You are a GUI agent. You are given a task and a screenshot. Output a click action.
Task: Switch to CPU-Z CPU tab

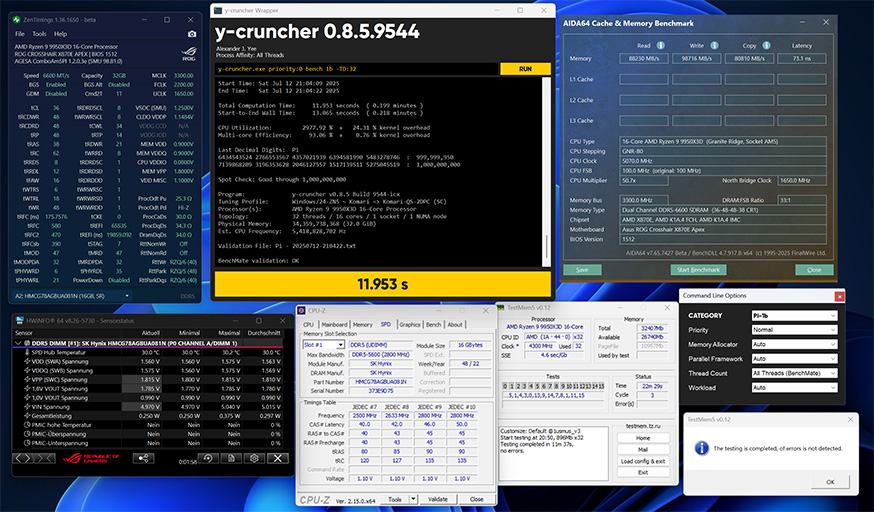pyautogui.click(x=308, y=324)
